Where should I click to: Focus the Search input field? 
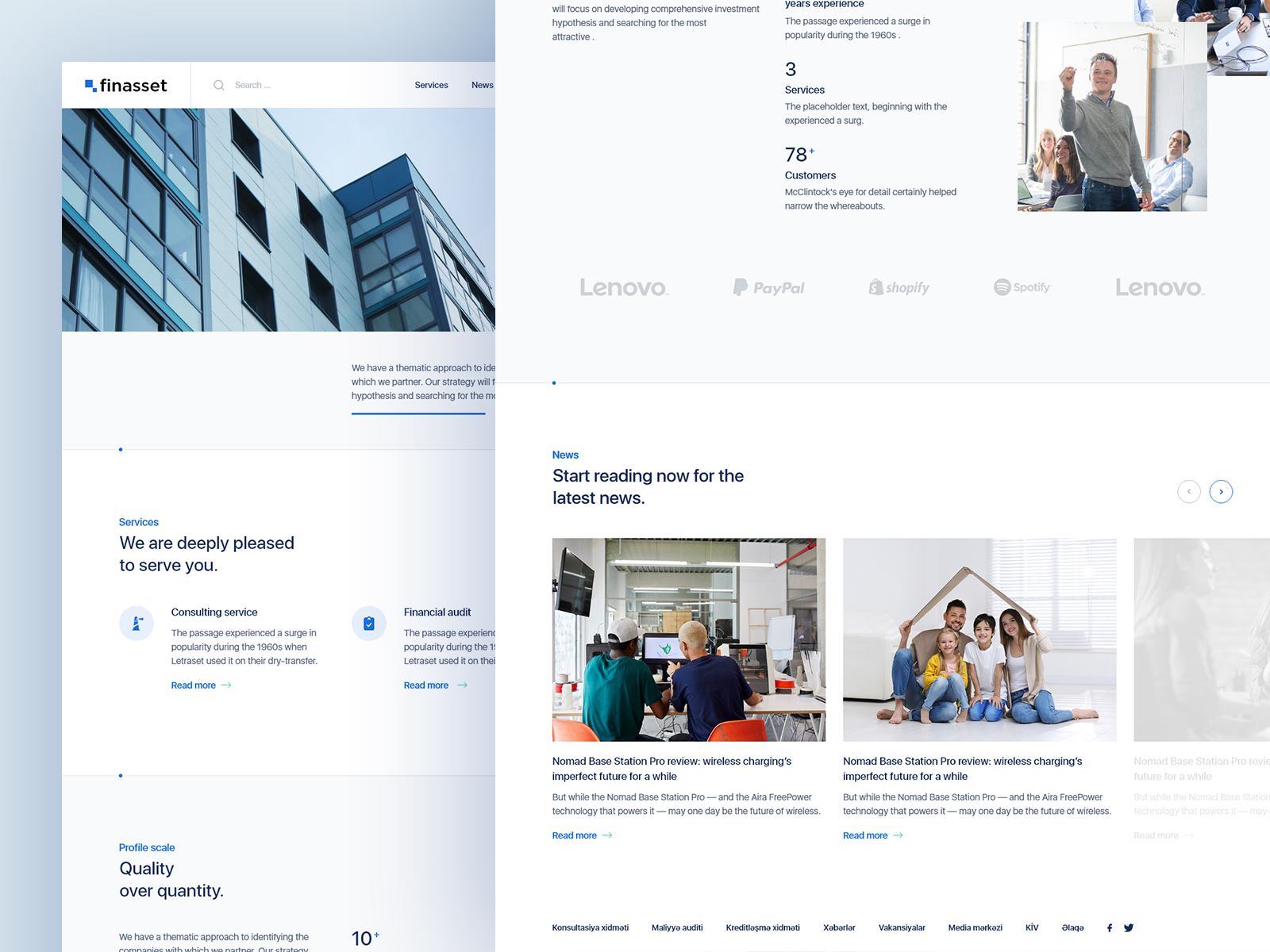pos(252,85)
